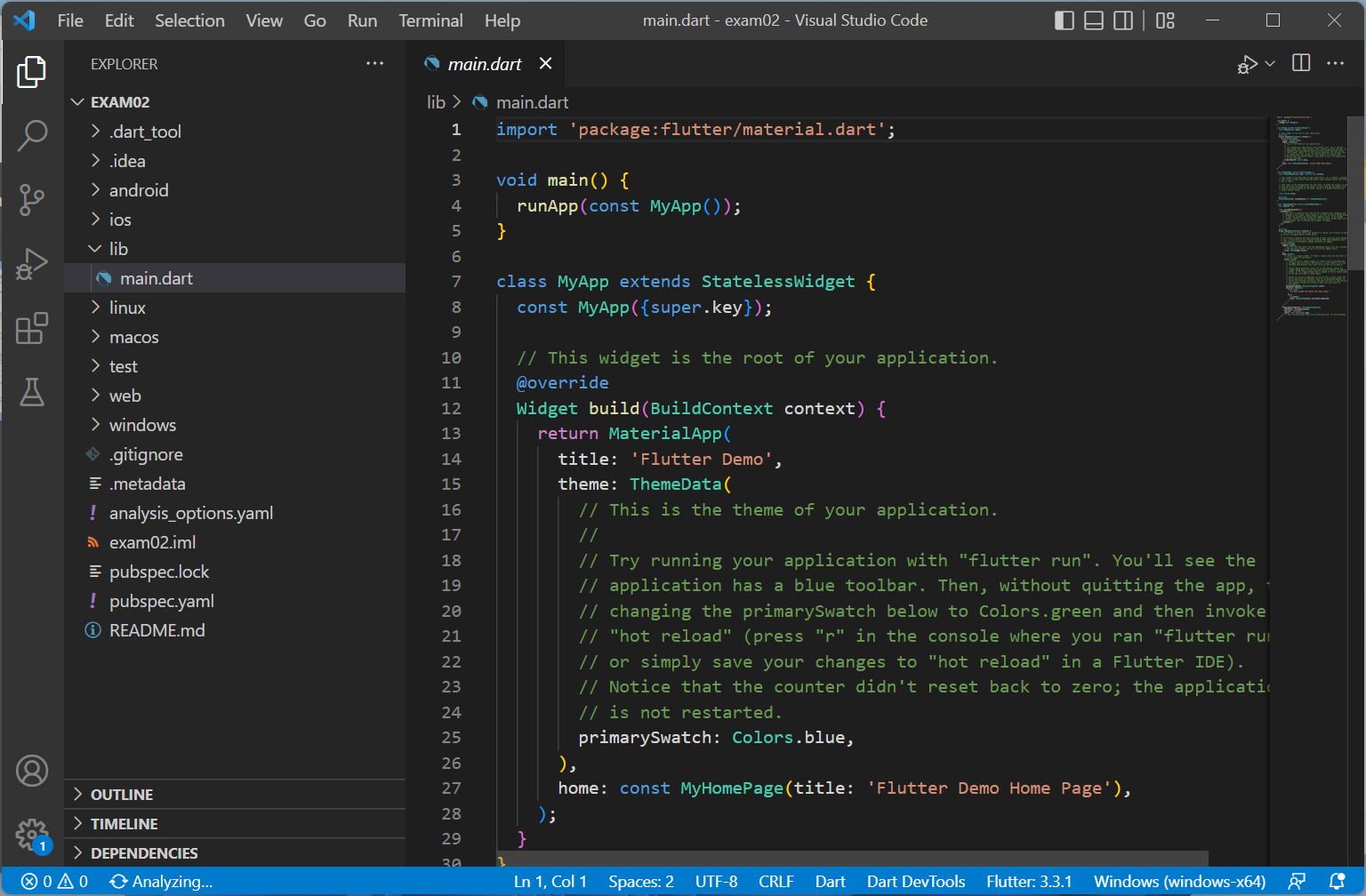Expand the web folder

[x=235, y=396]
